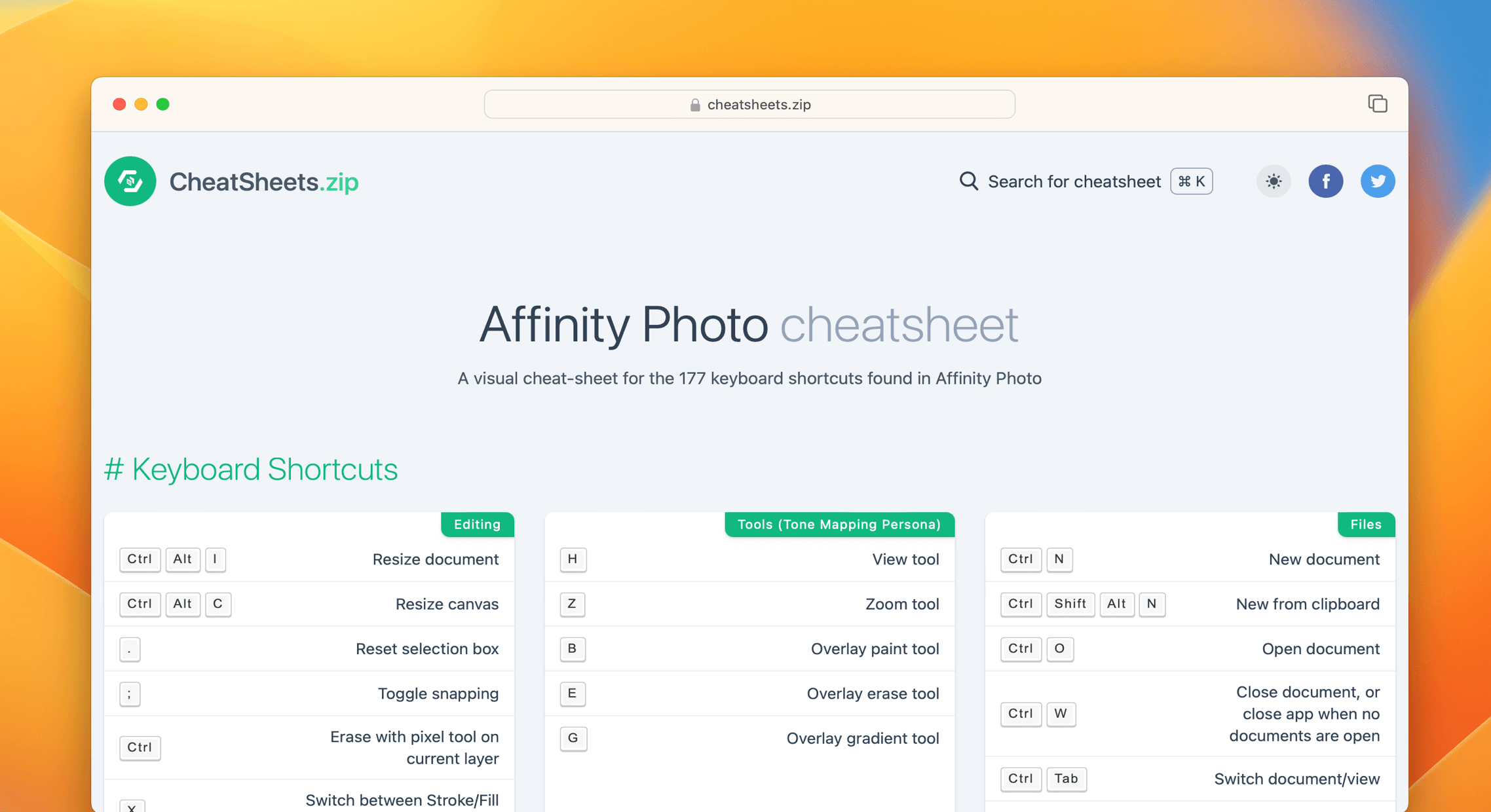The height and width of the screenshot is (812, 1491).
Task: Click the green zoom button of the window
Action: coord(163,104)
